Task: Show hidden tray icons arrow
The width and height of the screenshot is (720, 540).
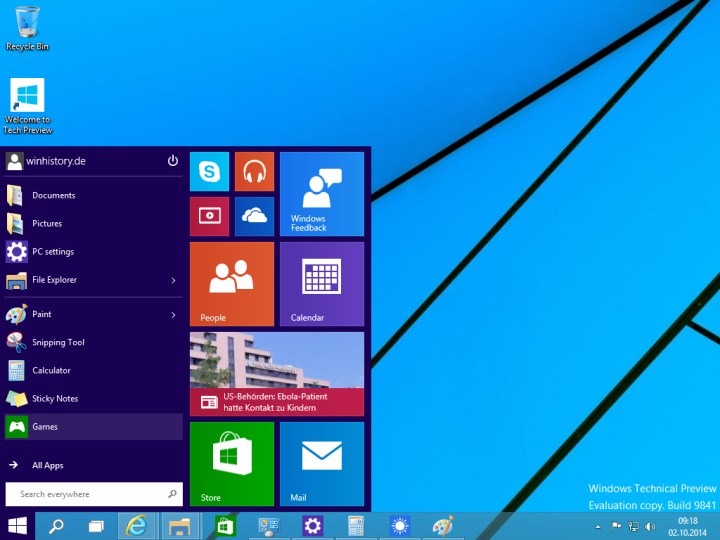Action: (x=598, y=527)
